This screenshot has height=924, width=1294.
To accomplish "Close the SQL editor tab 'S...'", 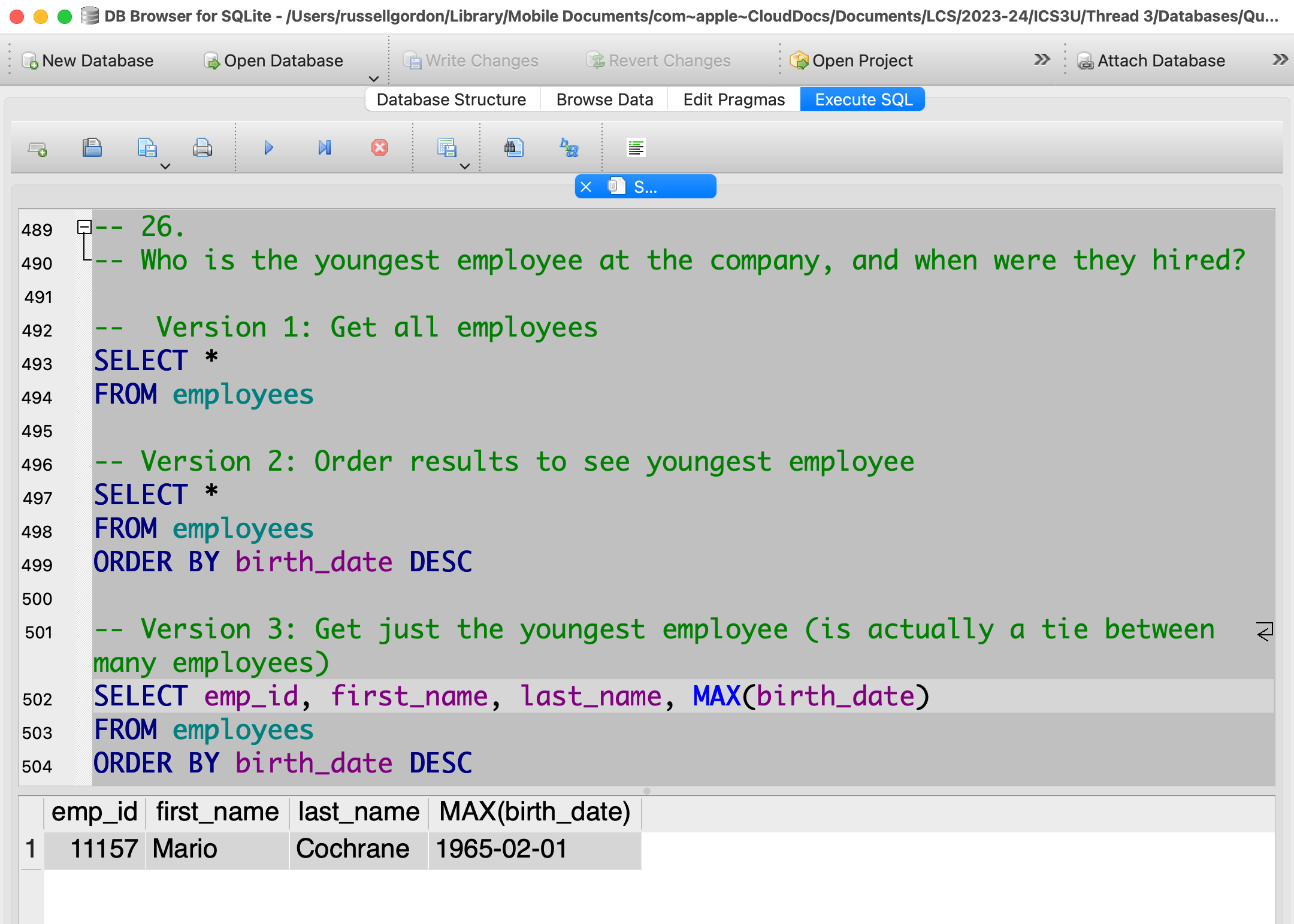I will click(x=586, y=187).
